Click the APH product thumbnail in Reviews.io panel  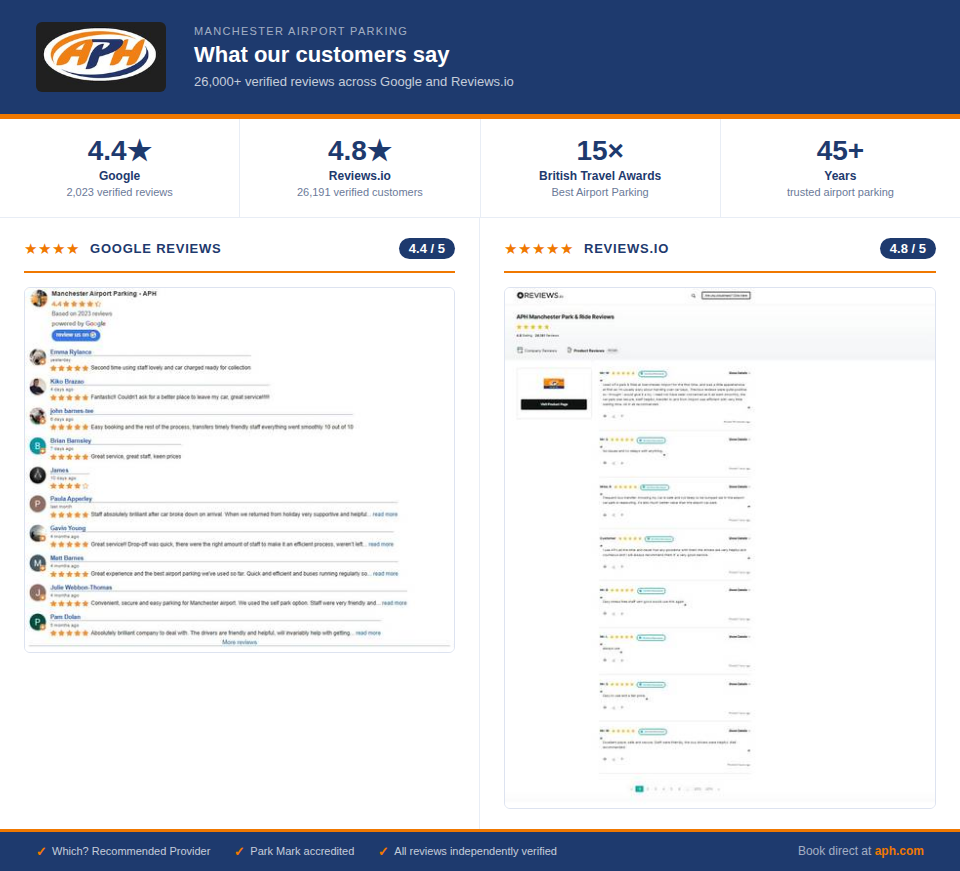(x=553, y=384)
